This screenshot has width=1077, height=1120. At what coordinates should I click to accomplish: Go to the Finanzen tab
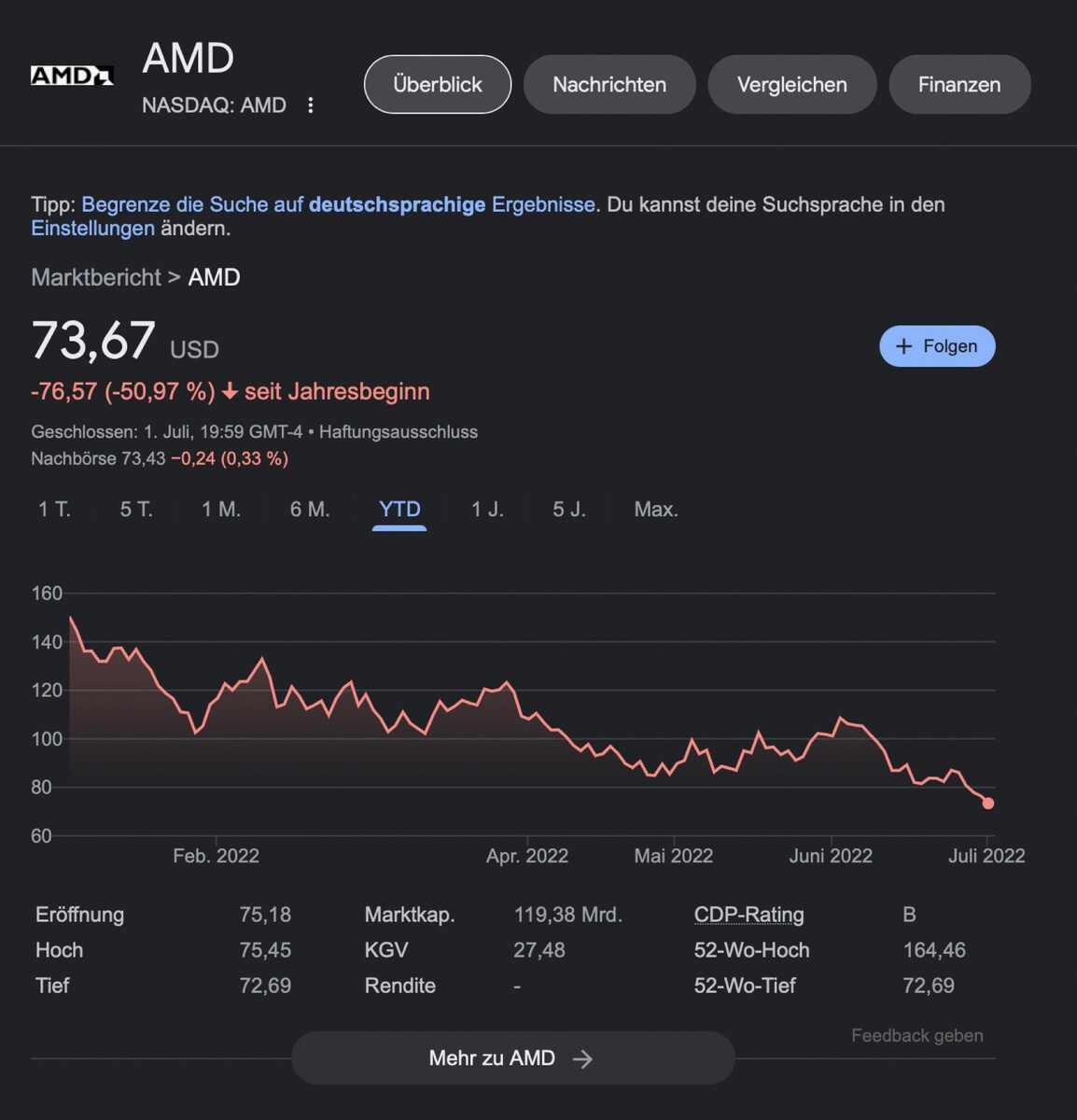(x=959, y=85)
